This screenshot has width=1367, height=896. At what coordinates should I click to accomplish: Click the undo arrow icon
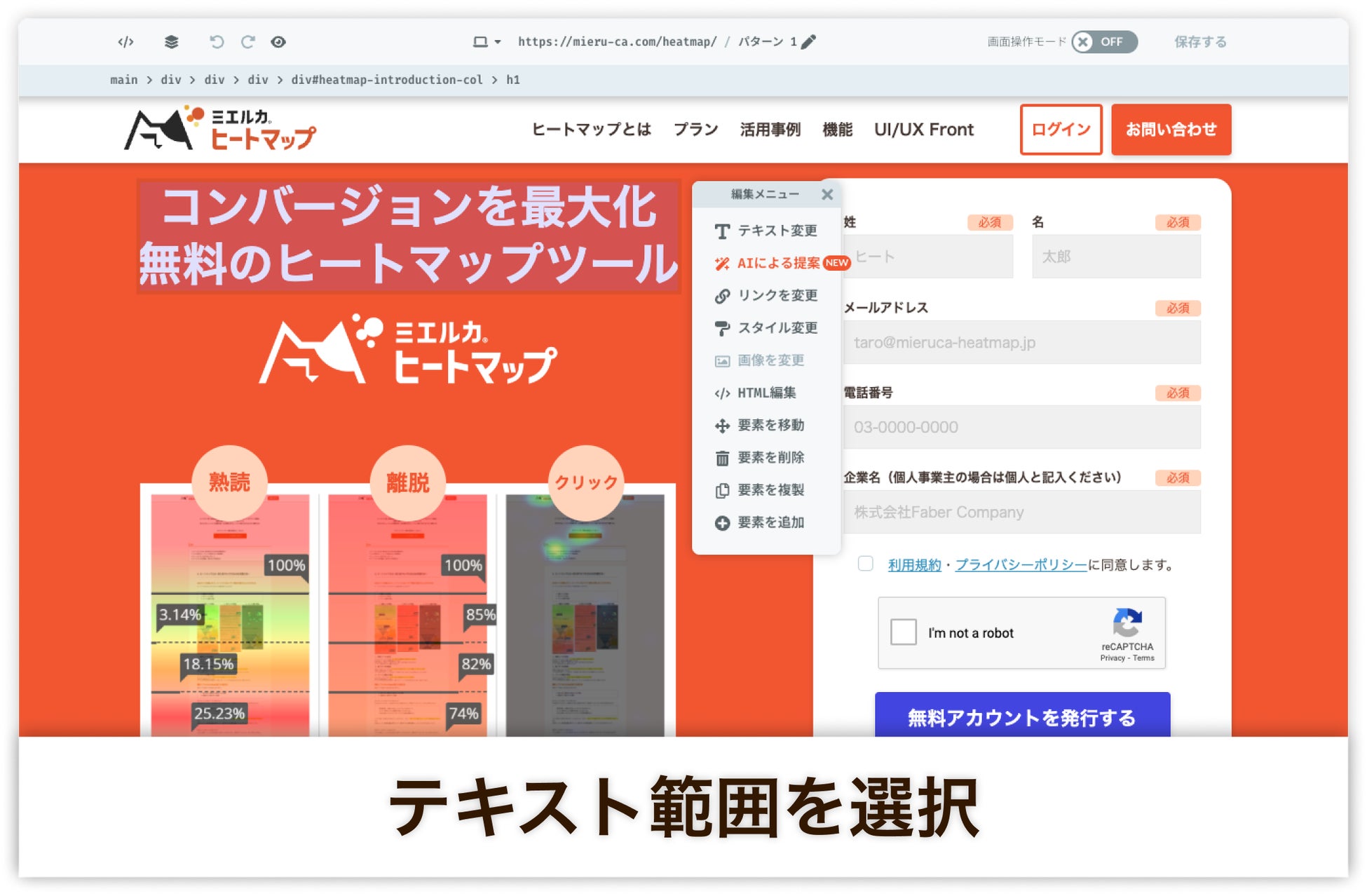pyautogui.click(x=217, y=42)
